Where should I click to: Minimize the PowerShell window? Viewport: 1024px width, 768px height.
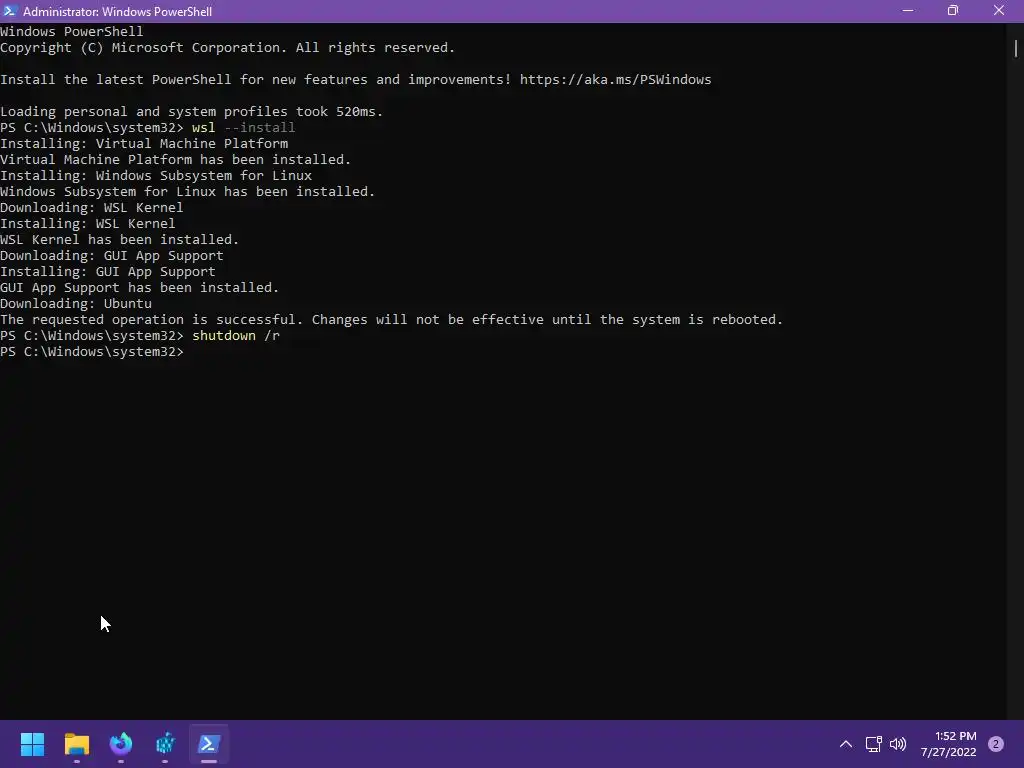[x=908, y=11]
